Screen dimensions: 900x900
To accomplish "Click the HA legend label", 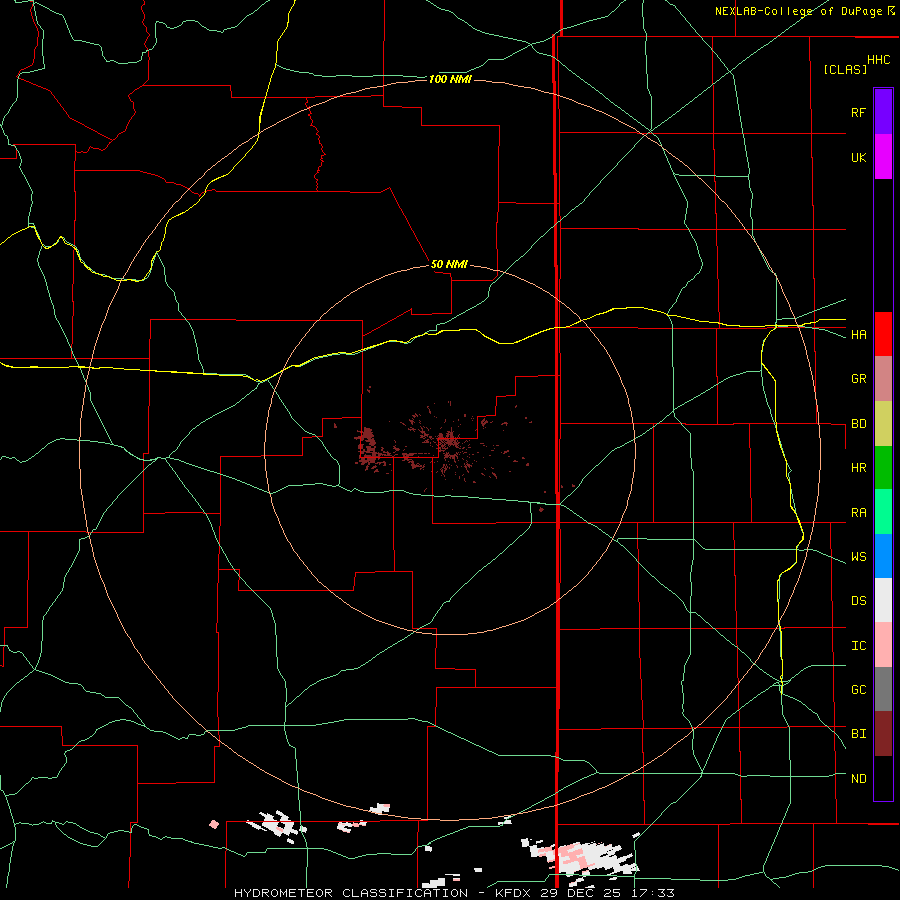I will tap(858, 335).
